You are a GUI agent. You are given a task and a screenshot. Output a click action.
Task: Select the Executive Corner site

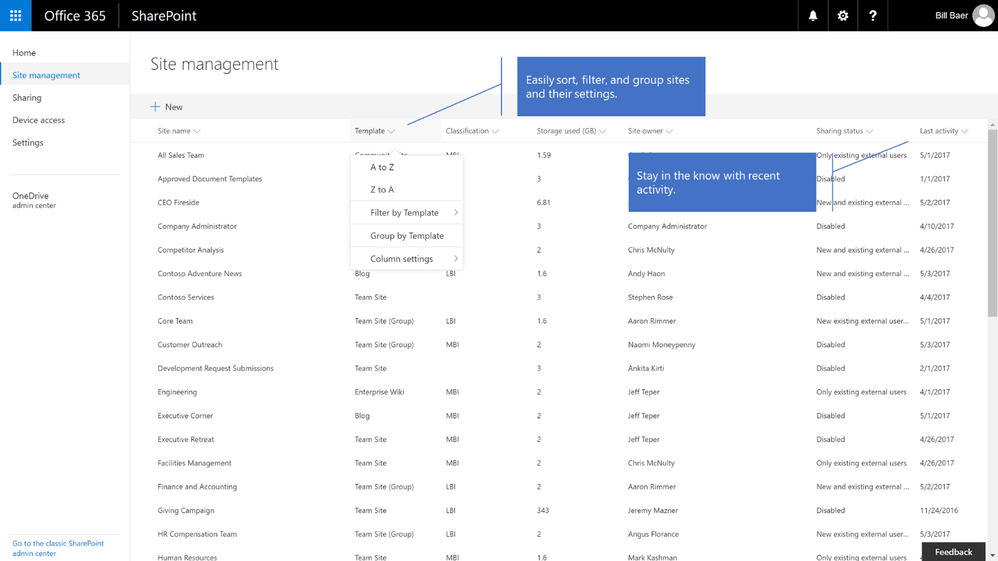coord(185,416)
